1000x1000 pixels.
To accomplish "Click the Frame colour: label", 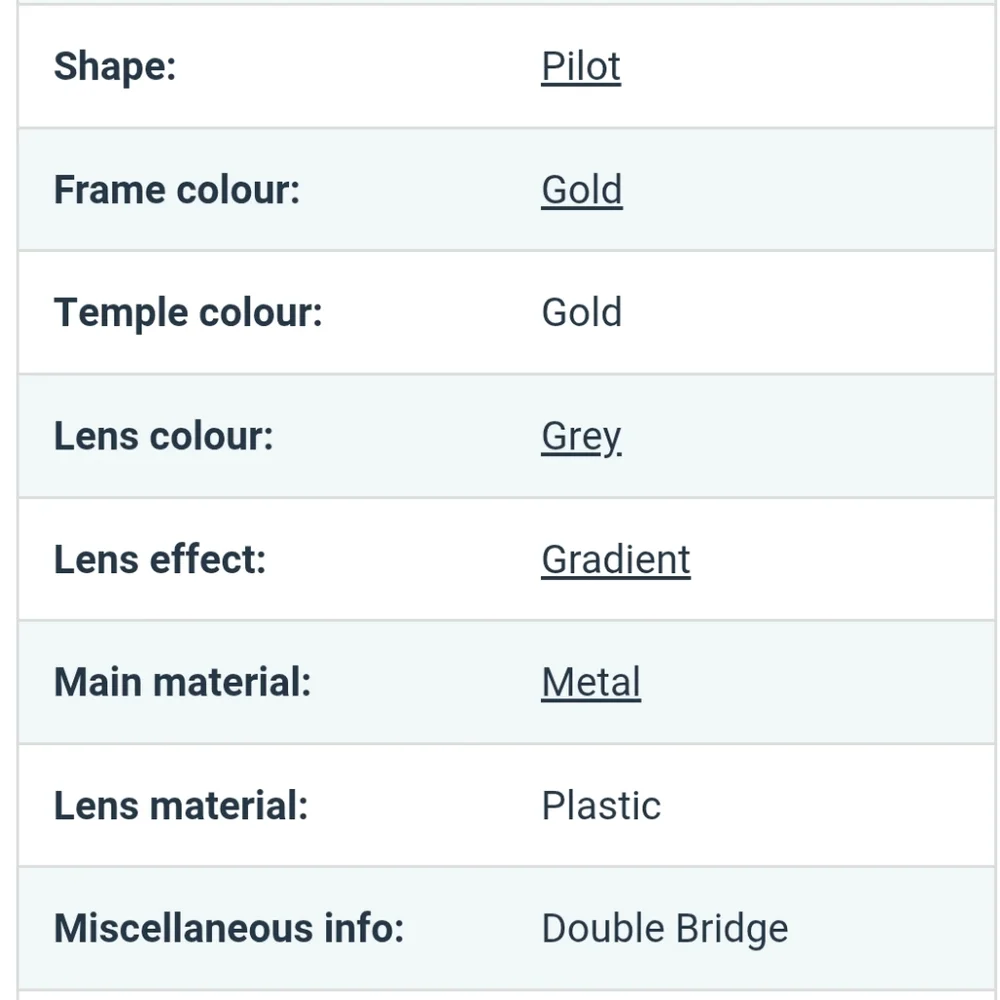I will point(177,190).
